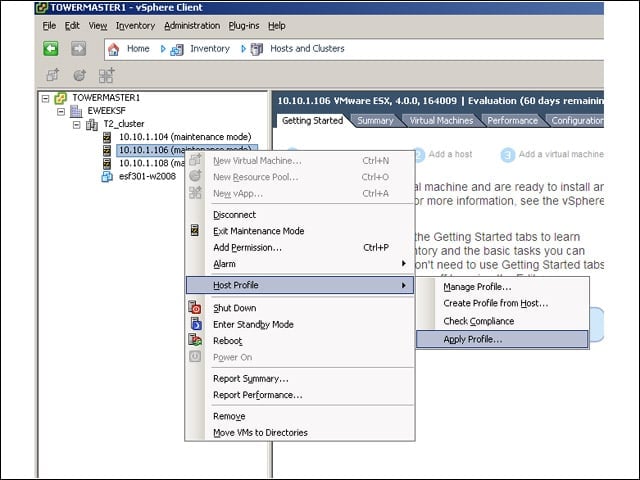The image size is (640, 480).
Task: Click the grey Forward navigation arrow
Action: click(79, 49)
